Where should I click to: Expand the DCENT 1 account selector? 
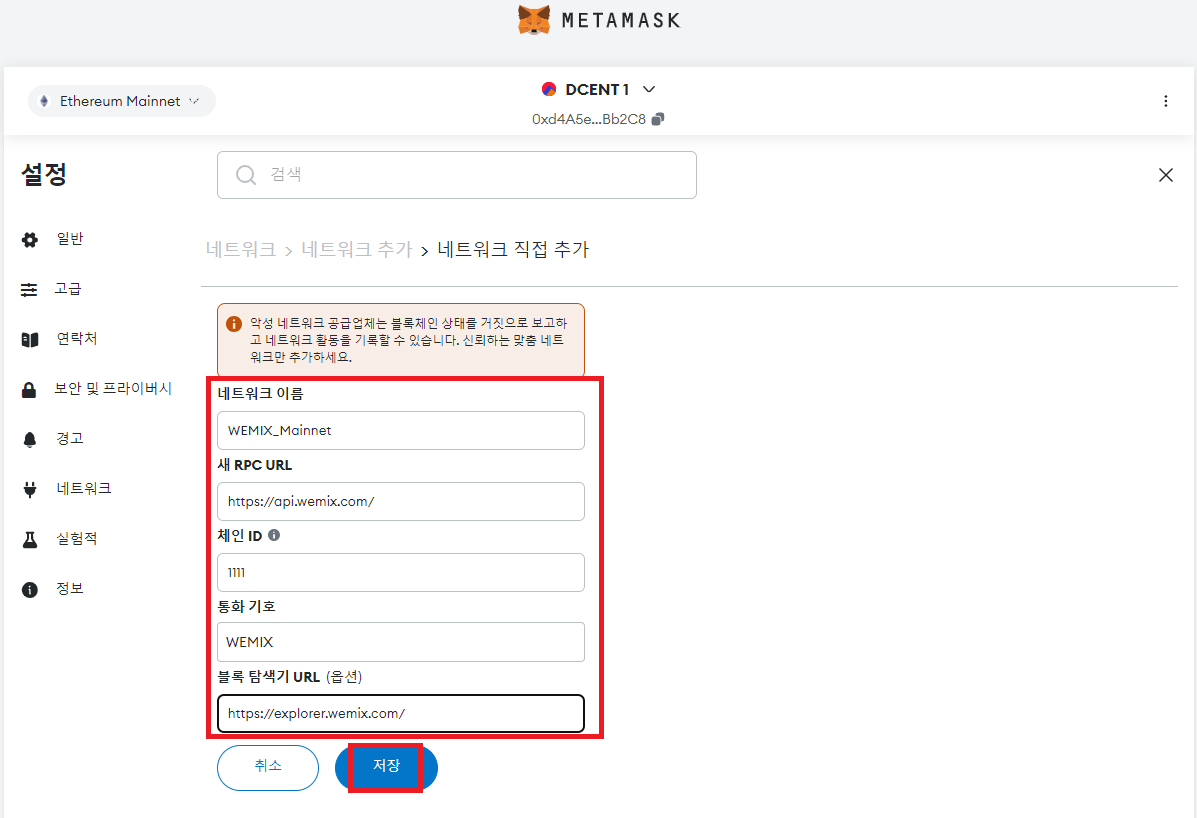tap(649, 89)
